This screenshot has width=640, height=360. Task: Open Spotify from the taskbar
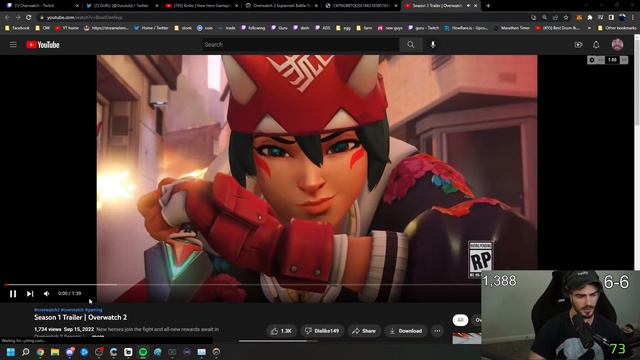pos(143,352)
